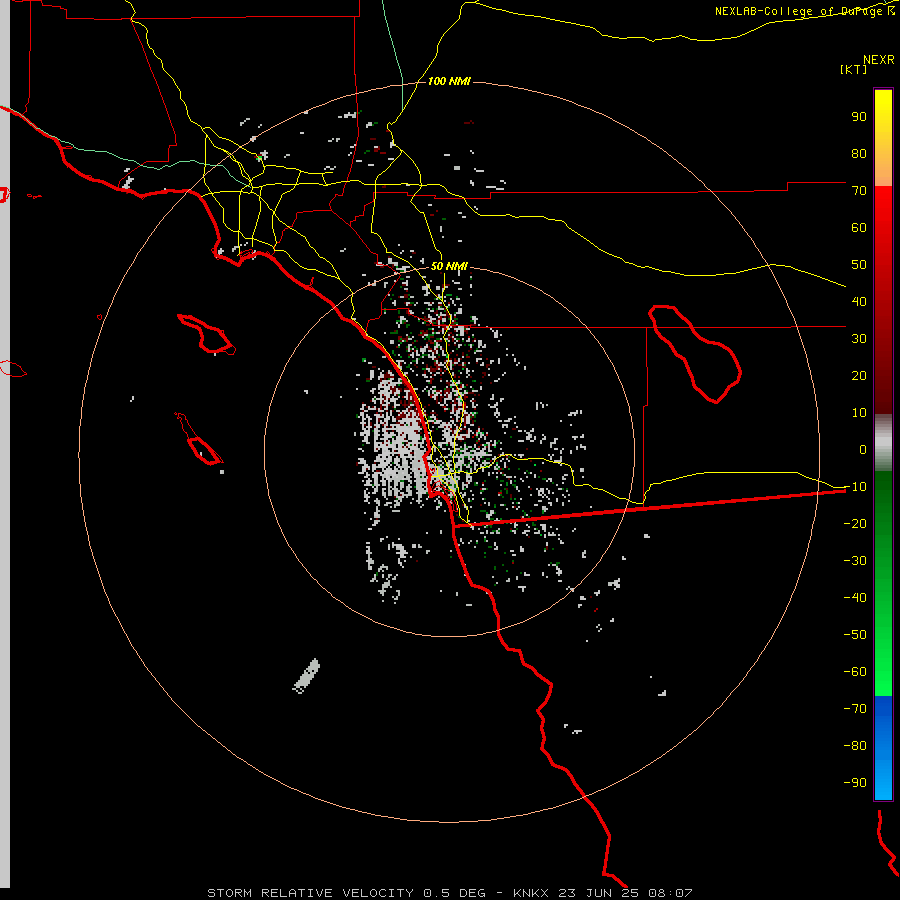Click the "50 NMI" range ring label
Image resolution: width=900 pixels, height=900 pixels.
click(449, 266)
